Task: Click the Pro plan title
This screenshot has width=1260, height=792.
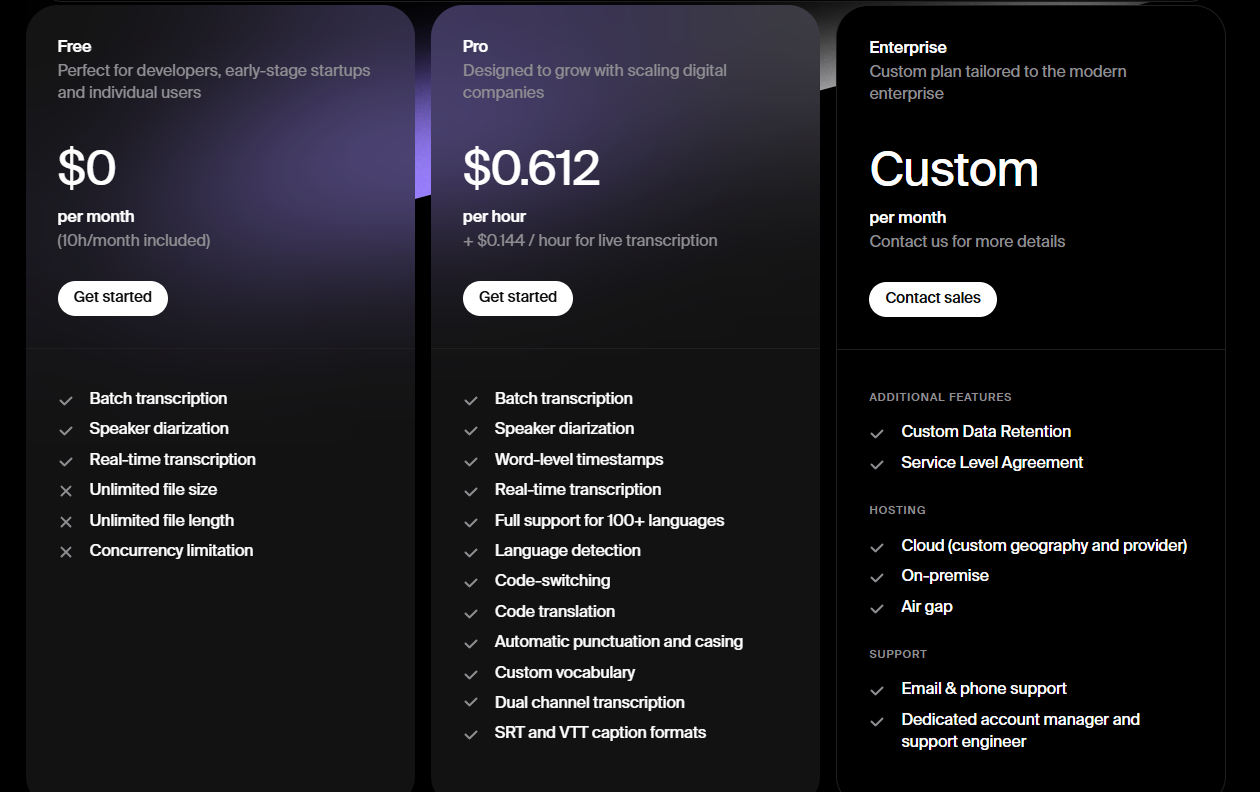Action: tap(476, 46)
